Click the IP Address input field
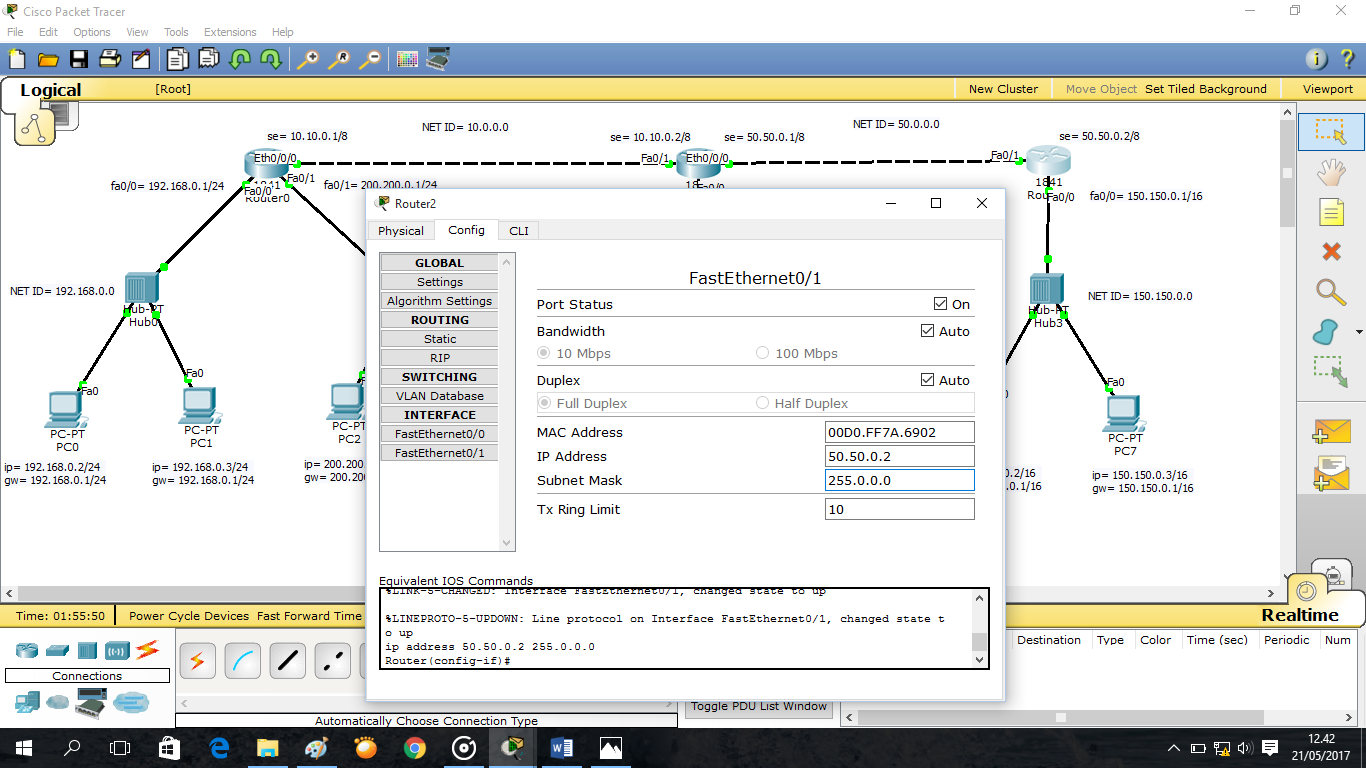 pos(900,456)
